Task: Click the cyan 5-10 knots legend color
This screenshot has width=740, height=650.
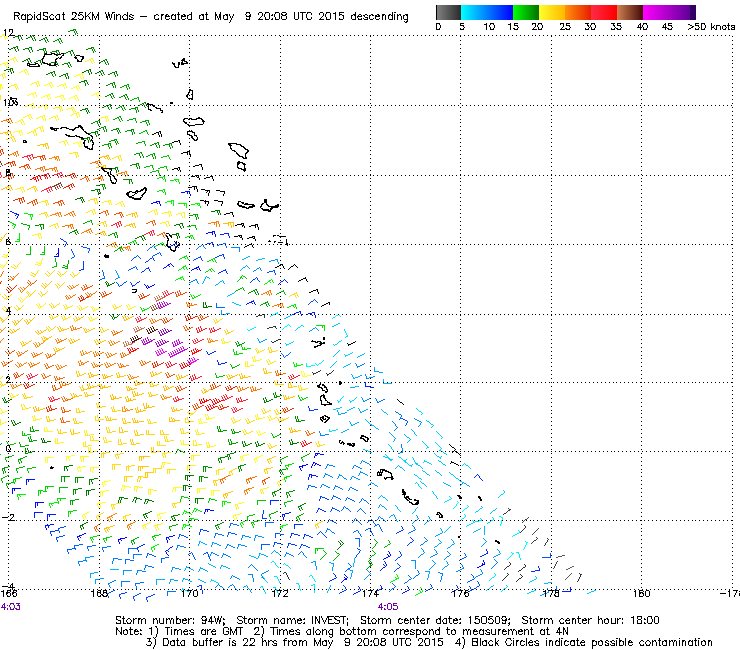Action: 474,12
